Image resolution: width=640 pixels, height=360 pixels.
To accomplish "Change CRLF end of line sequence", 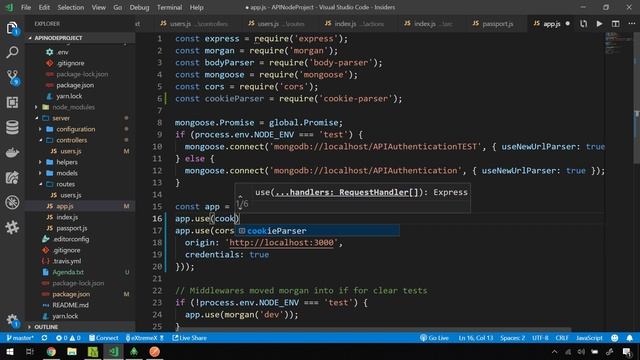I will pos(562,338).
